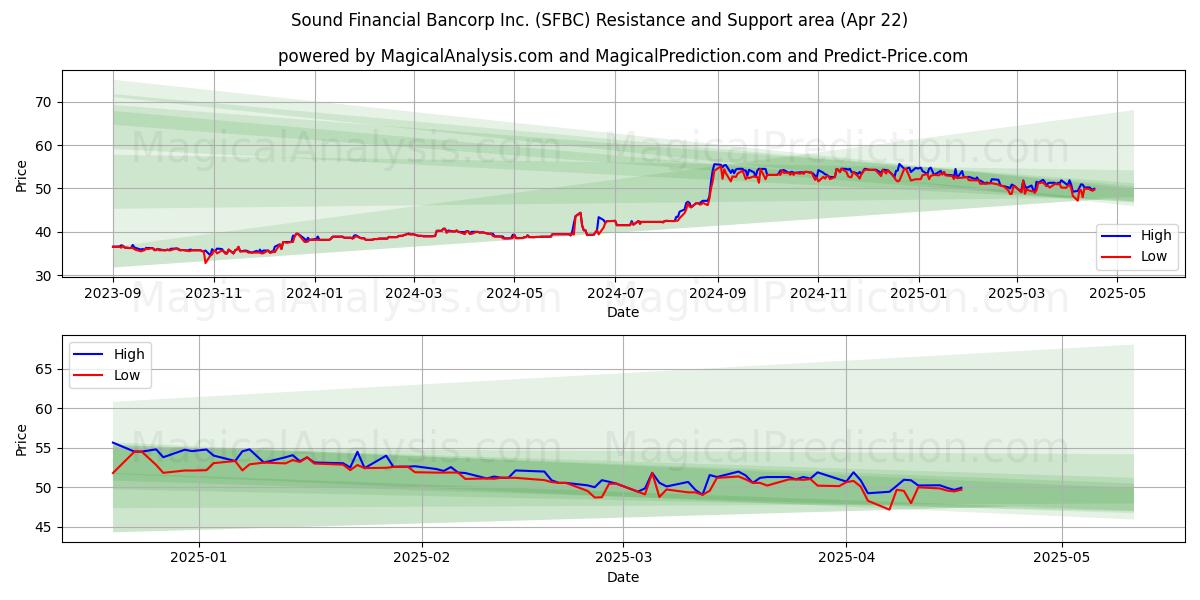Click the 'Price' y-axis label of the top chart

pos(22,174)
